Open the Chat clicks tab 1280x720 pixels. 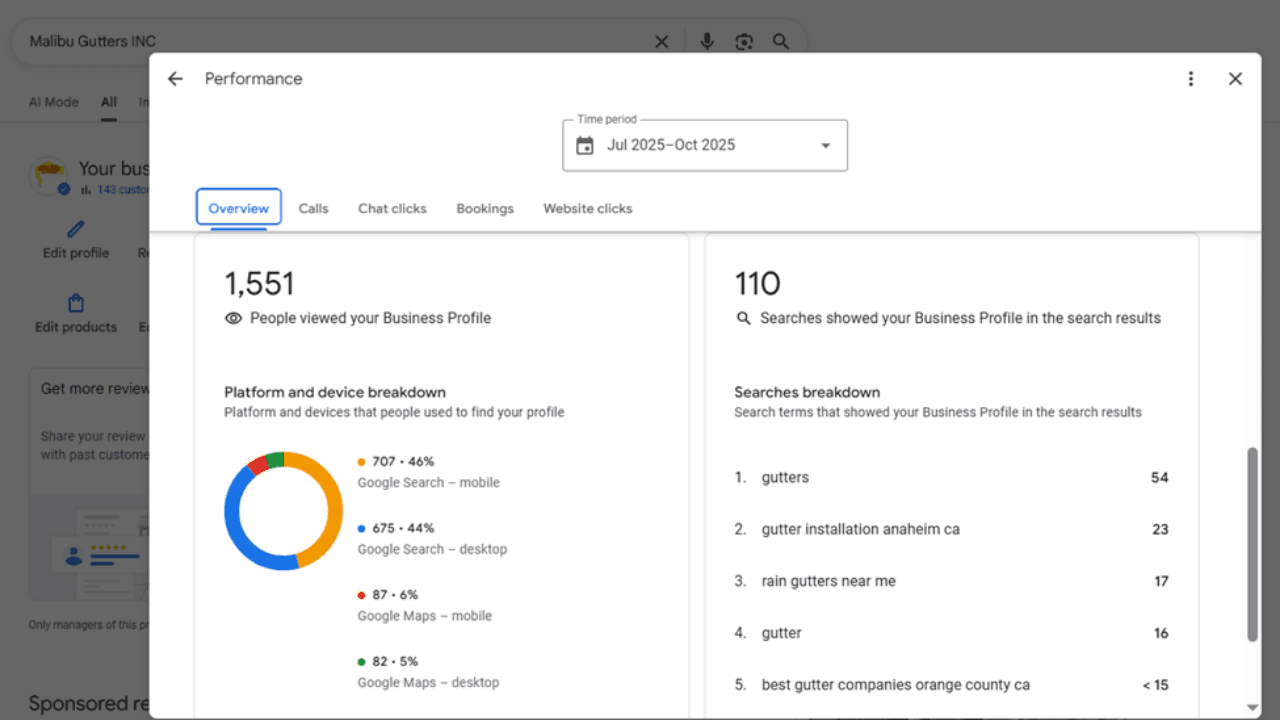[x=392, y=209]
